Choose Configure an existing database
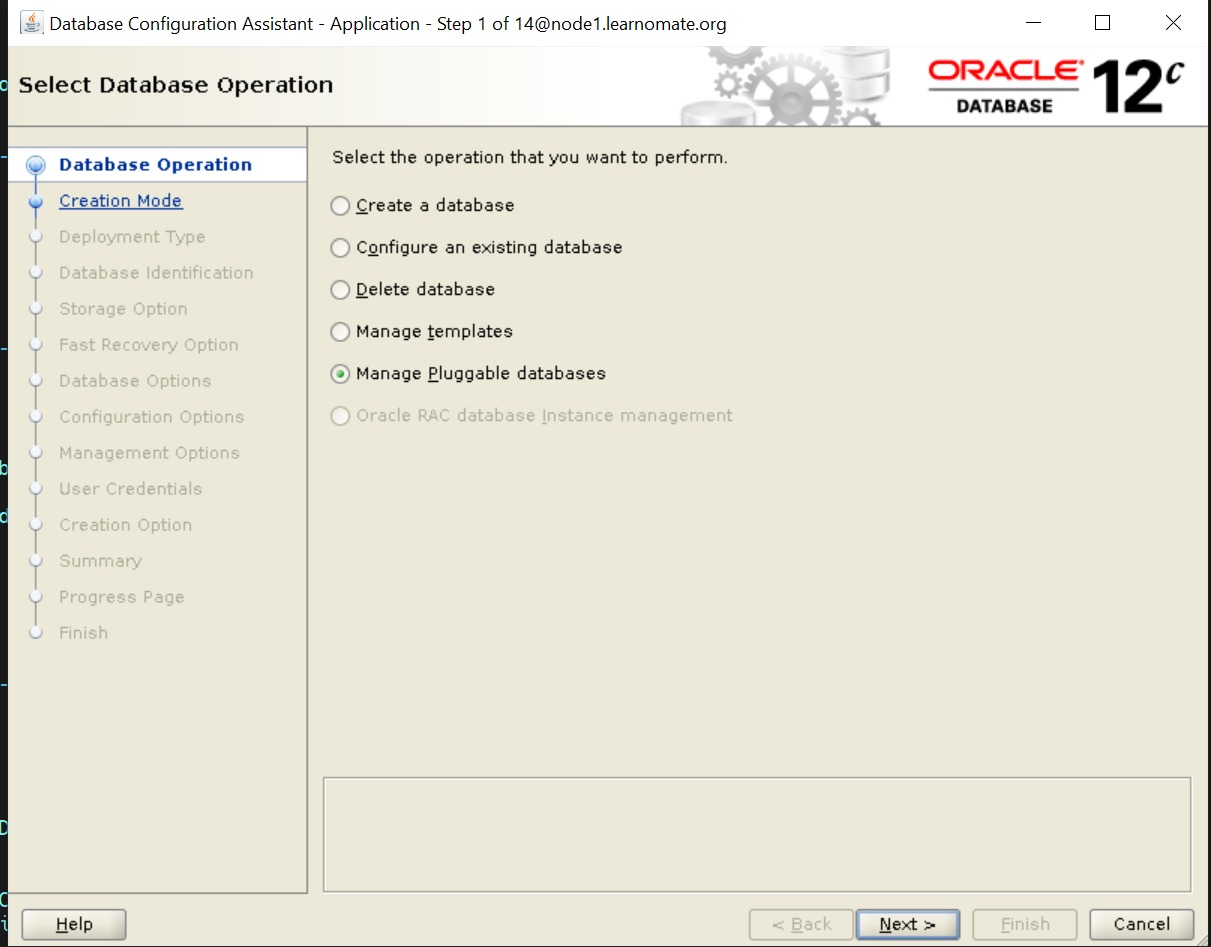Viewport: 1211px width, 947px height. tap(340, 248)
